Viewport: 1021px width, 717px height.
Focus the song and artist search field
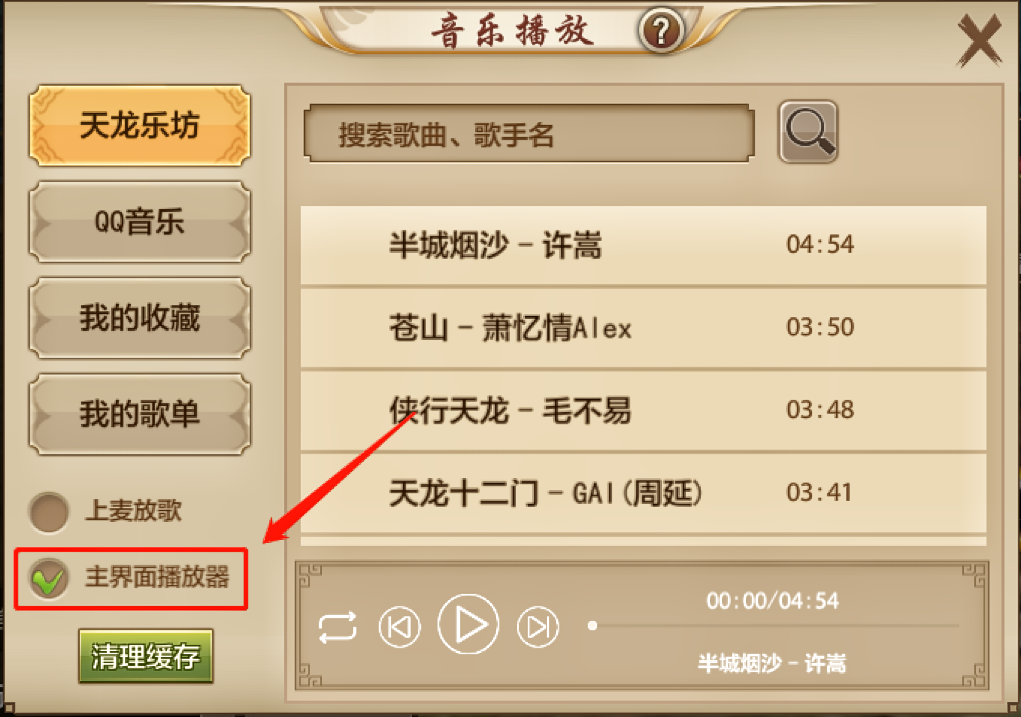pyautogui.click(x=529, y=134)
